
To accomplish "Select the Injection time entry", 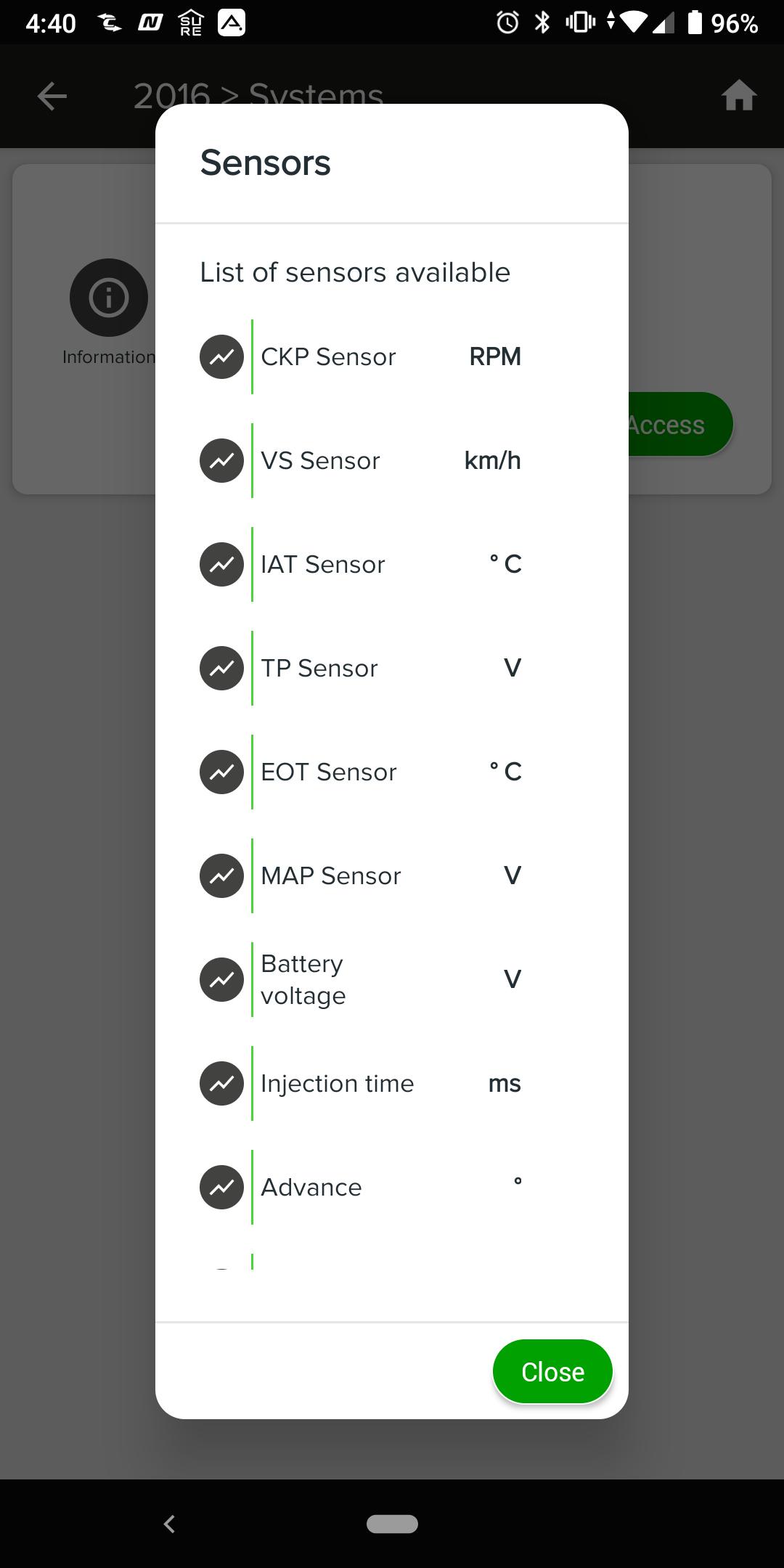I will coord(337,1083).
